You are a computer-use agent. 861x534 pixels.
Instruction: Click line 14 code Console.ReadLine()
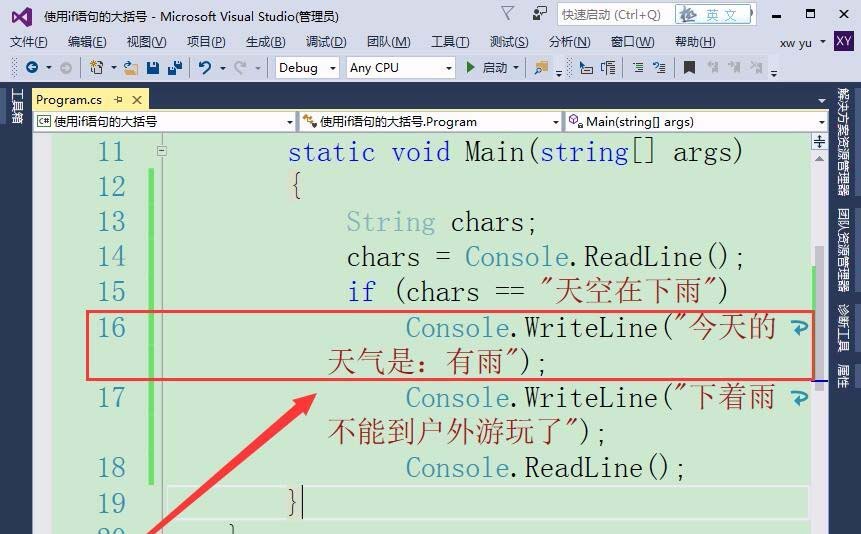605,257
